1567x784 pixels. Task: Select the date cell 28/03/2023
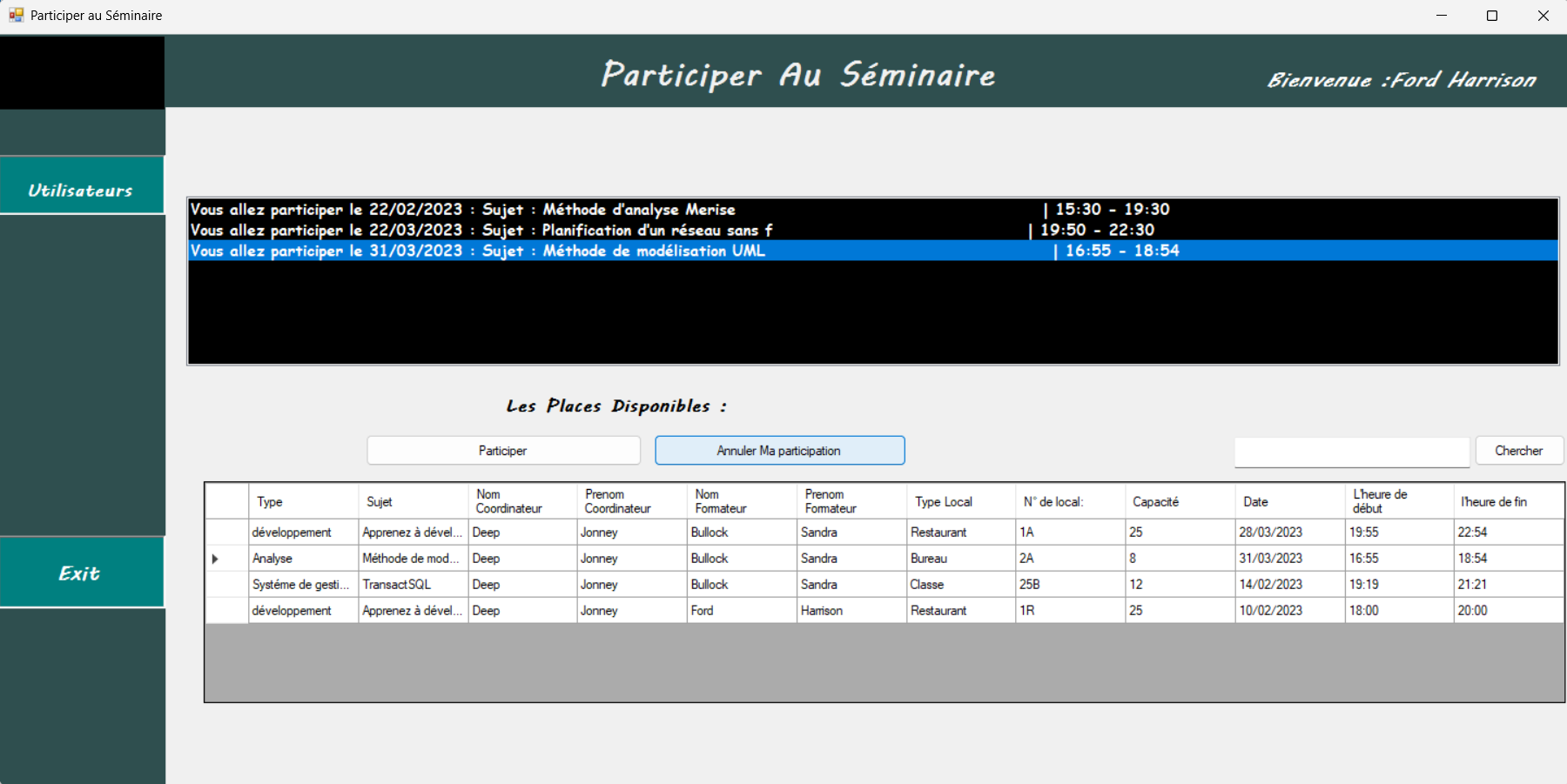click(x=1290, y=533)
